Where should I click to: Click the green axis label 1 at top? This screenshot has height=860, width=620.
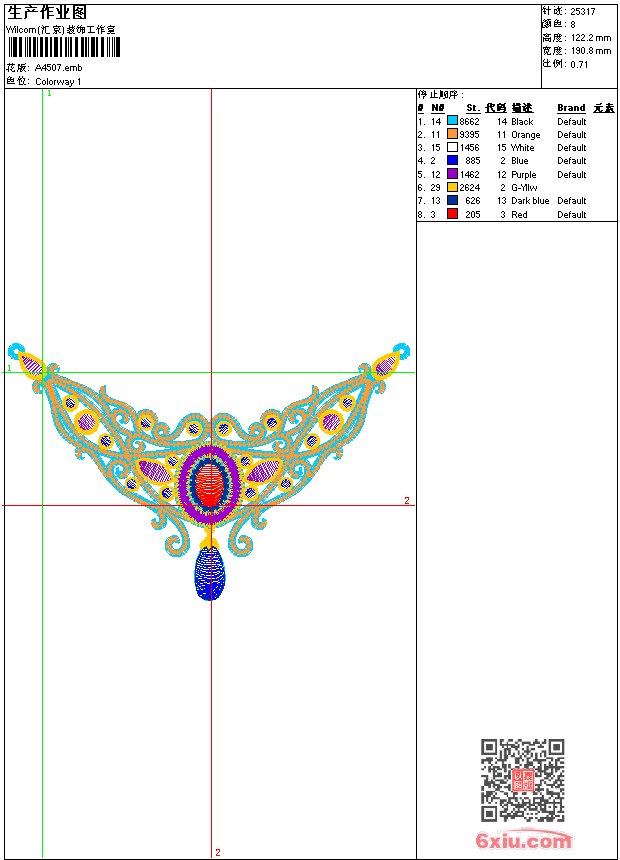(x=49, y=94)
